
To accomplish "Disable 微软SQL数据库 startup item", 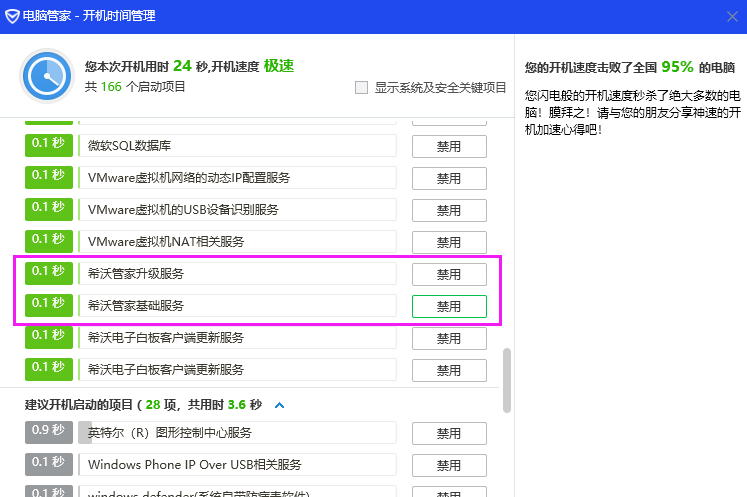I will (x=449, y=146).
